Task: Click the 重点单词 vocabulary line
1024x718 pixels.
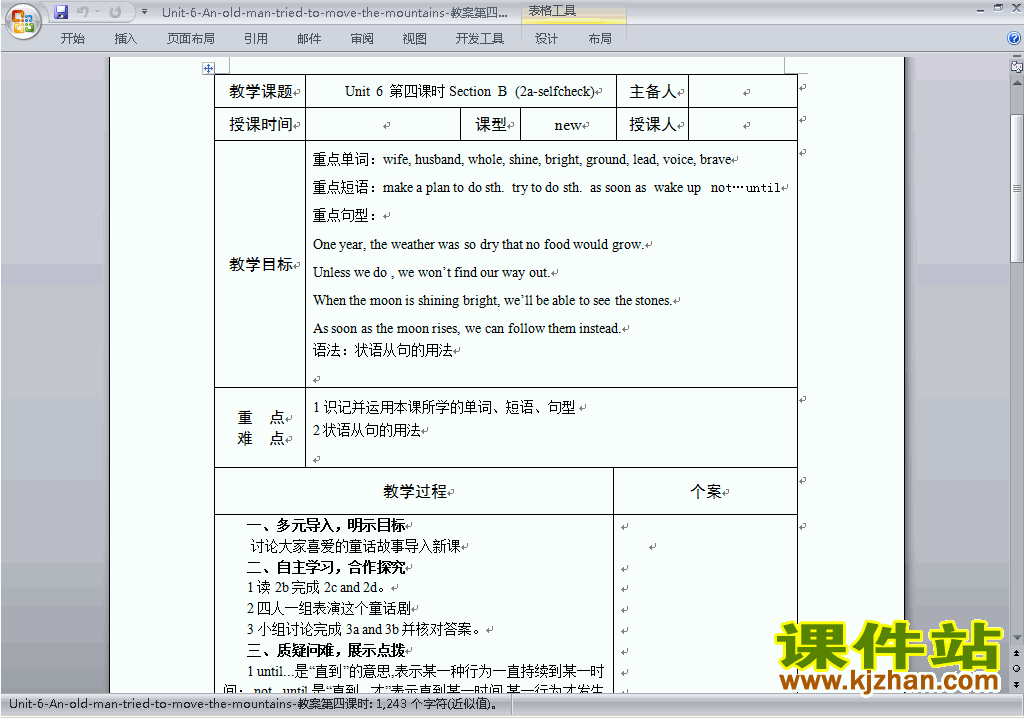Action: [522, 159]
